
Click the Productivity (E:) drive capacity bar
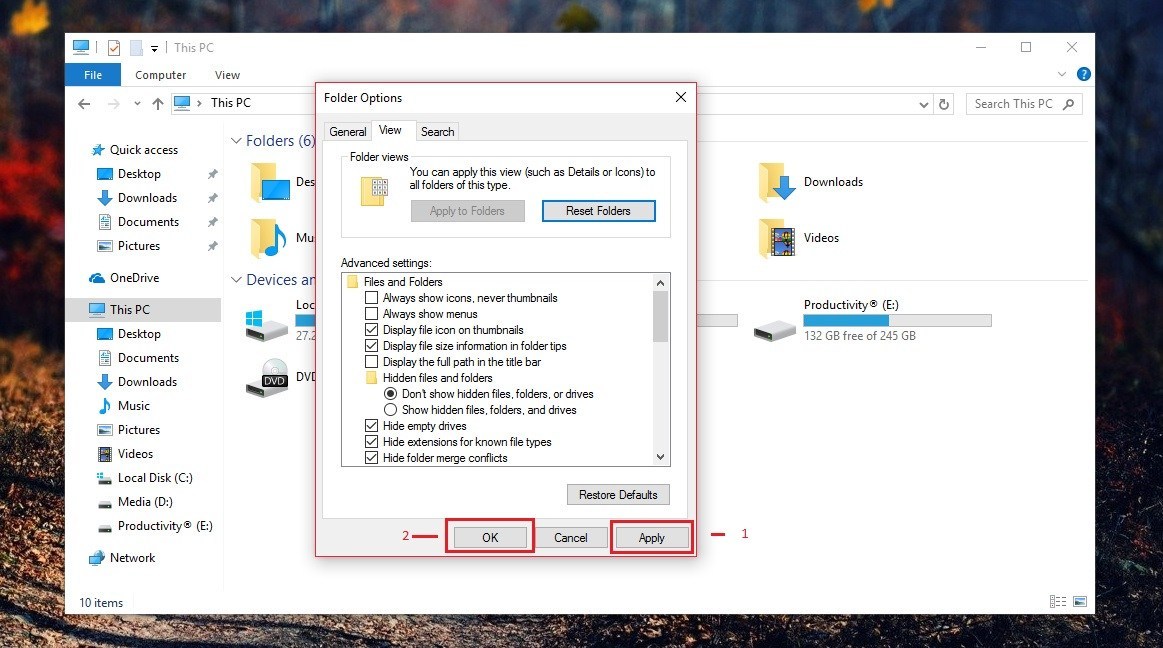pos(897,320)
